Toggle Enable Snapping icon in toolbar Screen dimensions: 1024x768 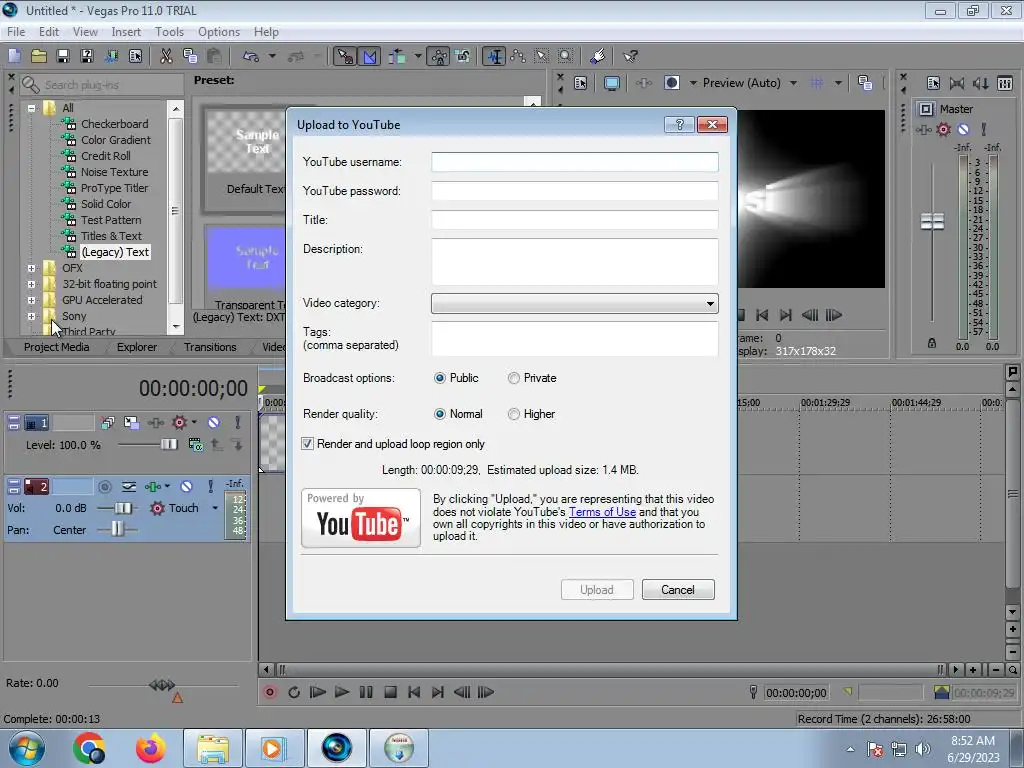345,57
